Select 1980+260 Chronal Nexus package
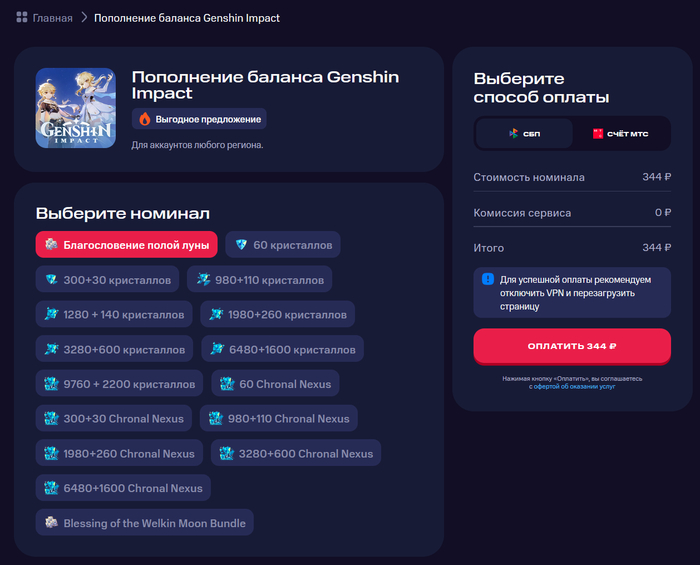Viewport: 700px width, 565px height. pos(118,453)
